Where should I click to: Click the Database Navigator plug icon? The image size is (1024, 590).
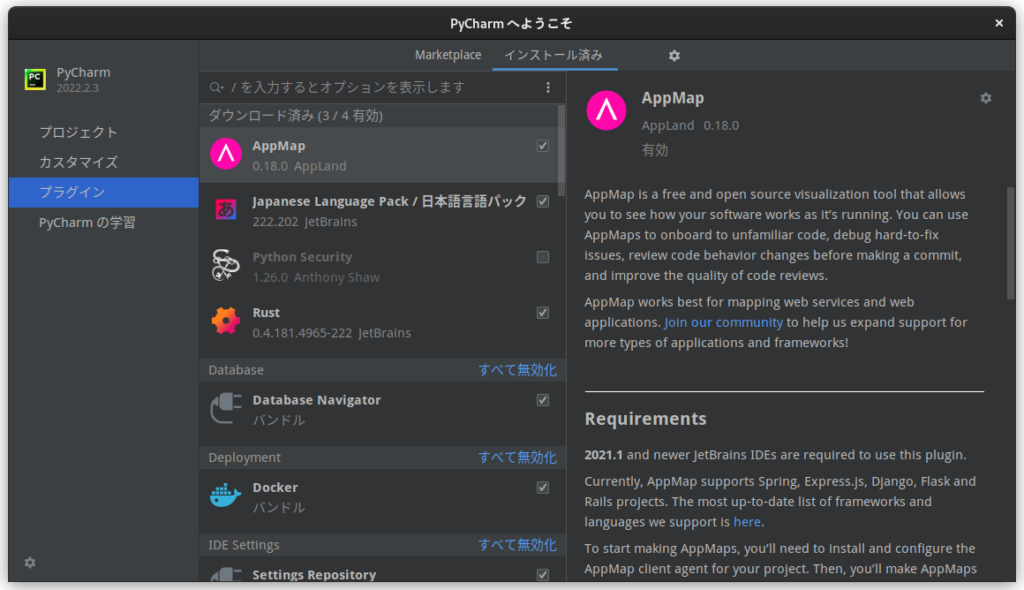226,408
